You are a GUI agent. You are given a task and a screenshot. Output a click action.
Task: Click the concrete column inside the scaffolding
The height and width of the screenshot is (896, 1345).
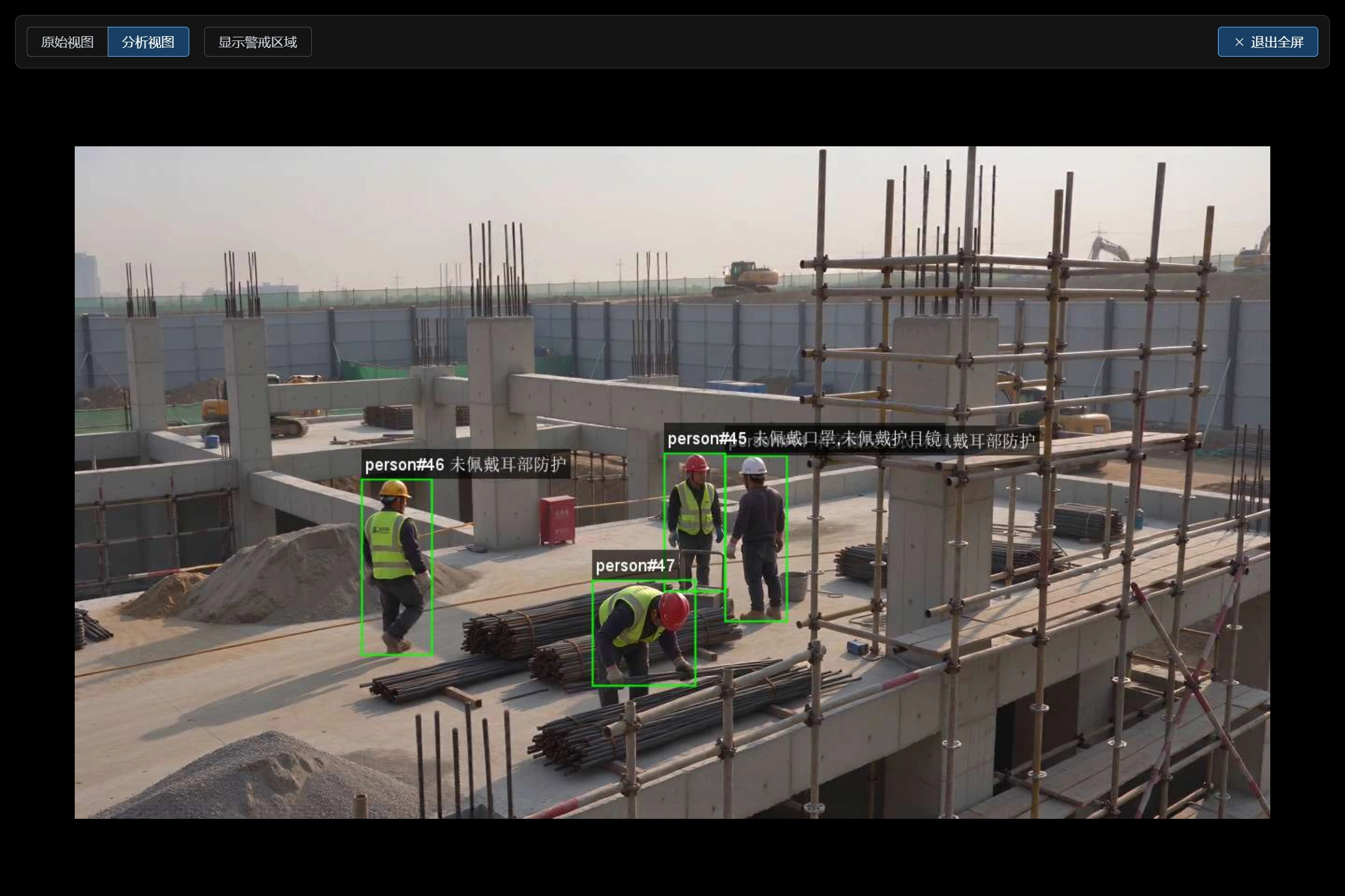(940, 479)
